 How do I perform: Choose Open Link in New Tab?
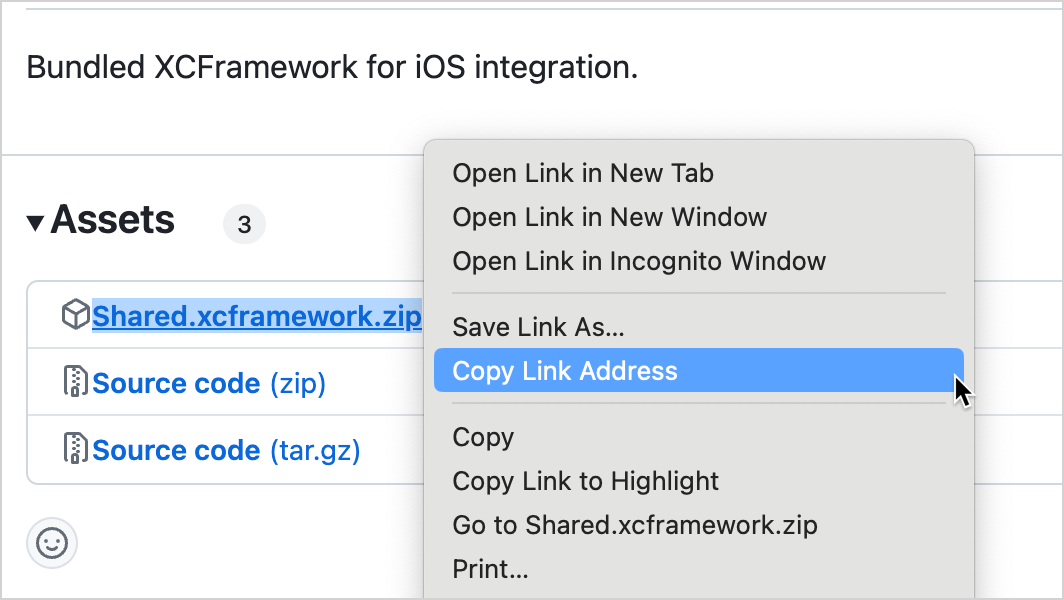click(x=582, y=173)
